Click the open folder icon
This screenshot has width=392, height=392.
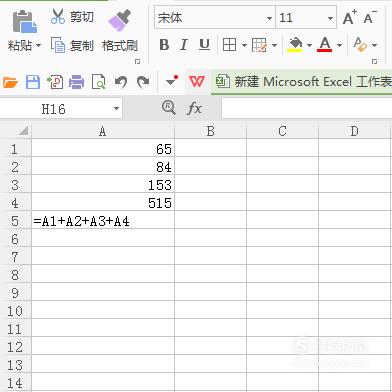(x=10, y=82)
